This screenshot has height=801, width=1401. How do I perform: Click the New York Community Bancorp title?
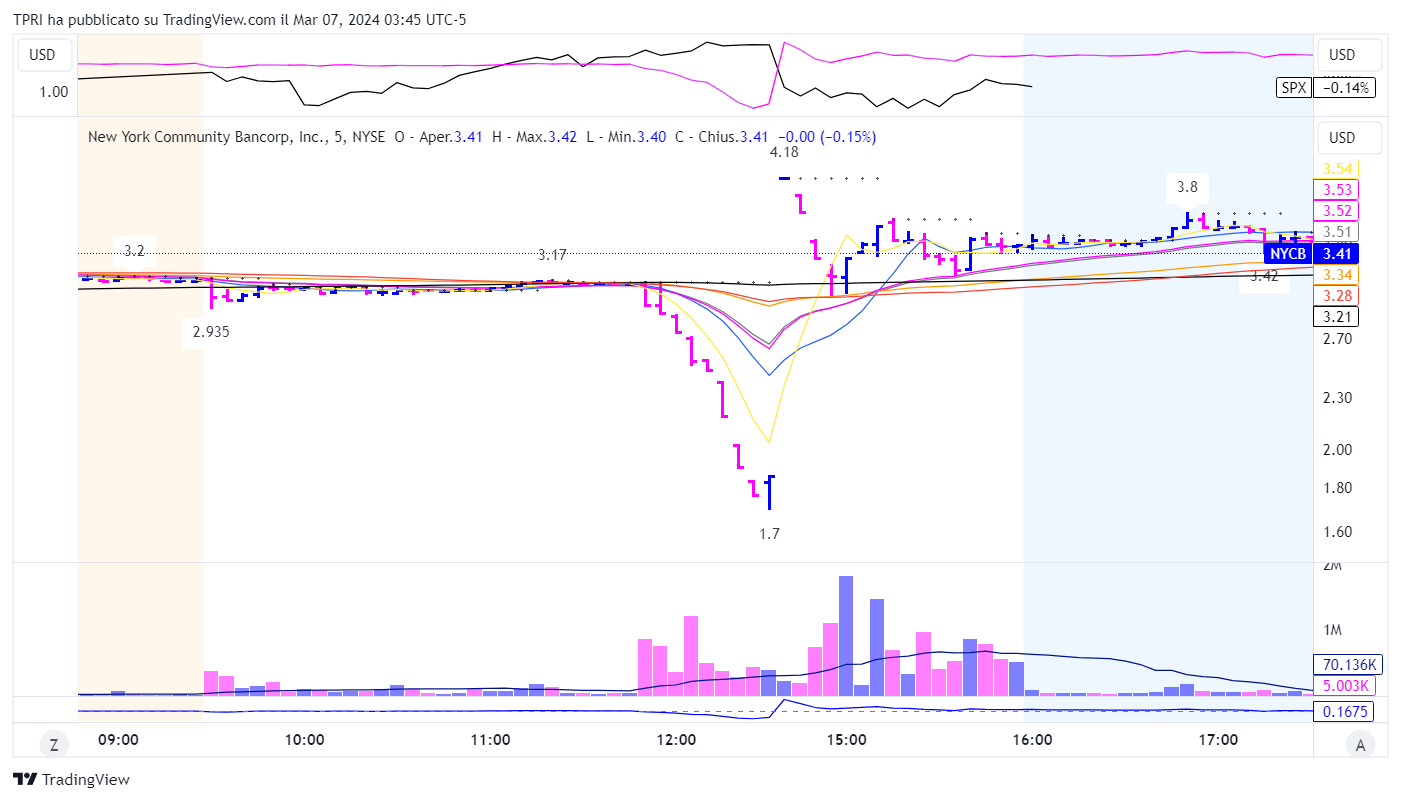point(207,137)
